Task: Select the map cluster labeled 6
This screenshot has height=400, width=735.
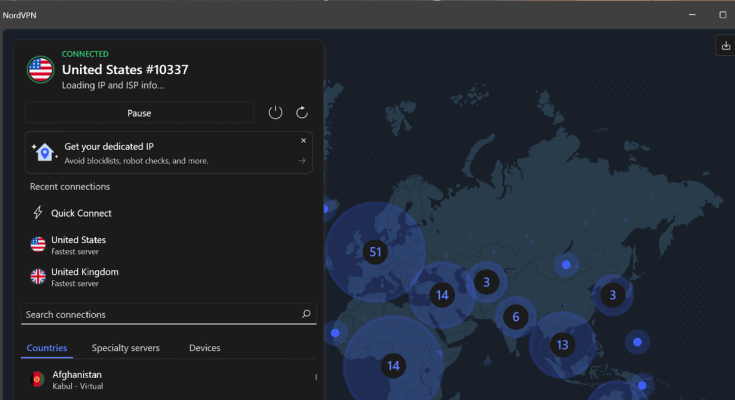Action: (x=516, y=317)
